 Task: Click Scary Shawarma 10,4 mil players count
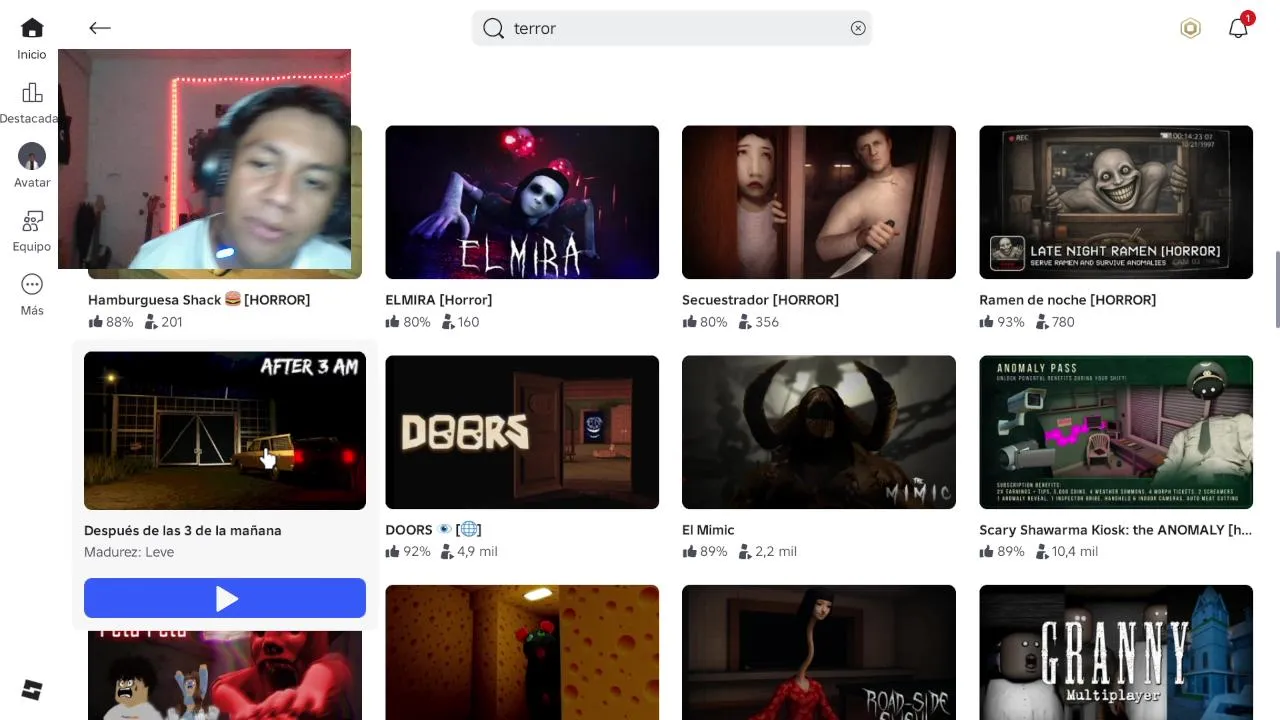point(1067,552)
